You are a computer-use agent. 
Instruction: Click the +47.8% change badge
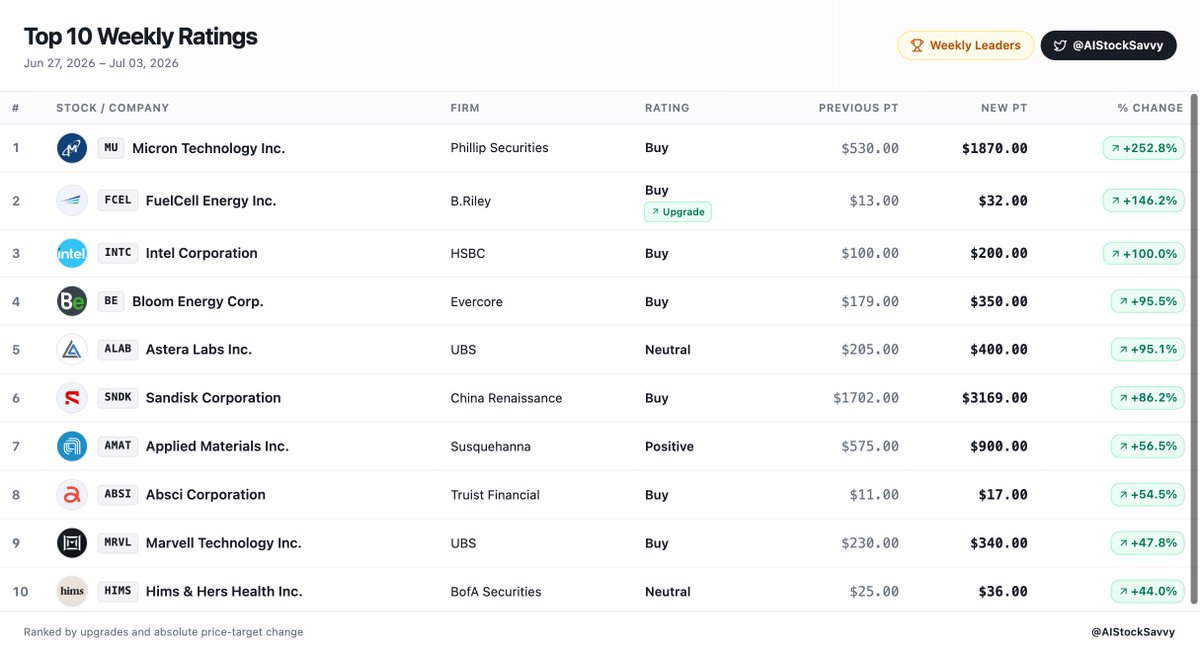click(1147, 543)
